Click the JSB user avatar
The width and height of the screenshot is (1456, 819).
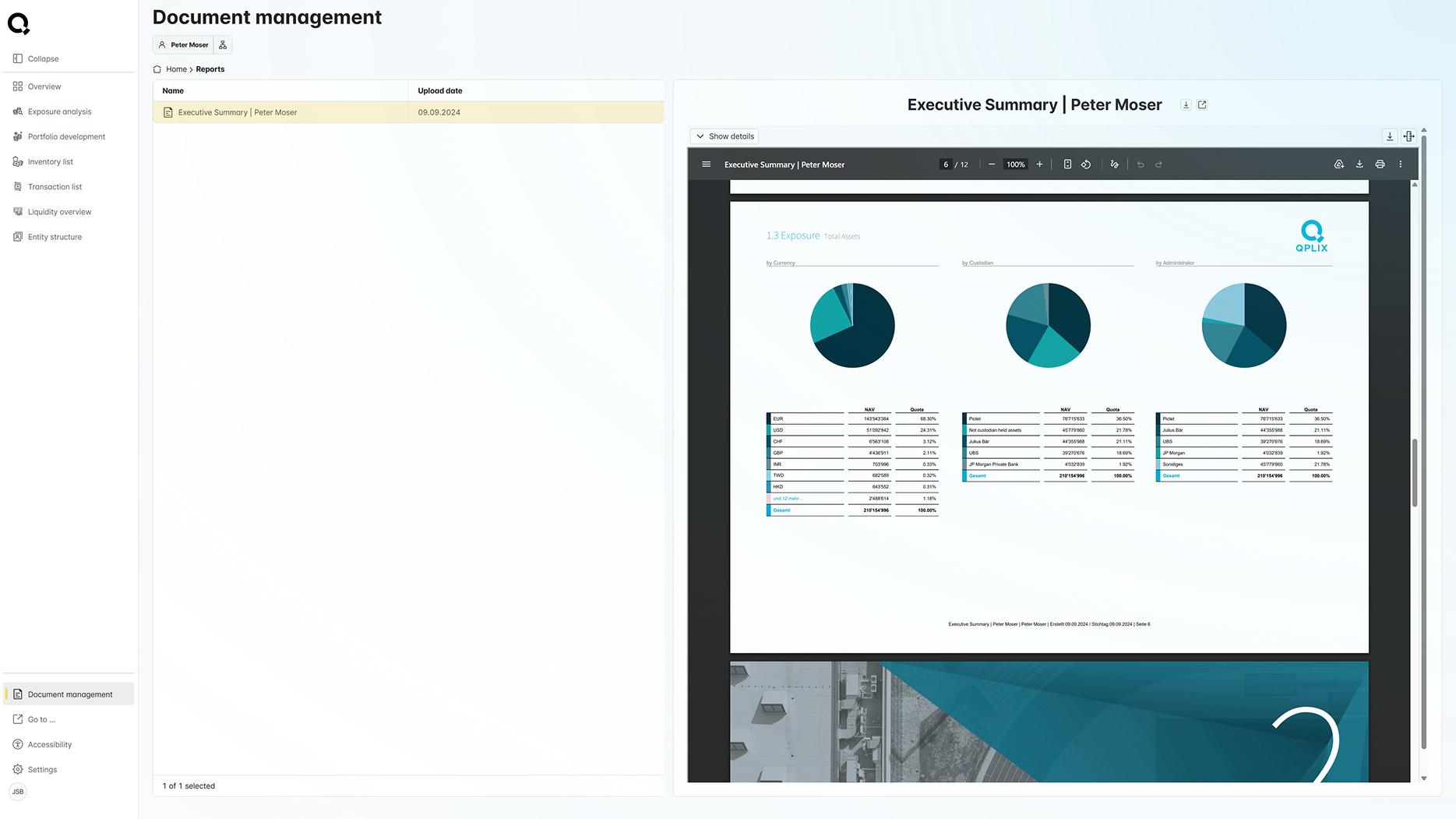click(x=18, y=792)
